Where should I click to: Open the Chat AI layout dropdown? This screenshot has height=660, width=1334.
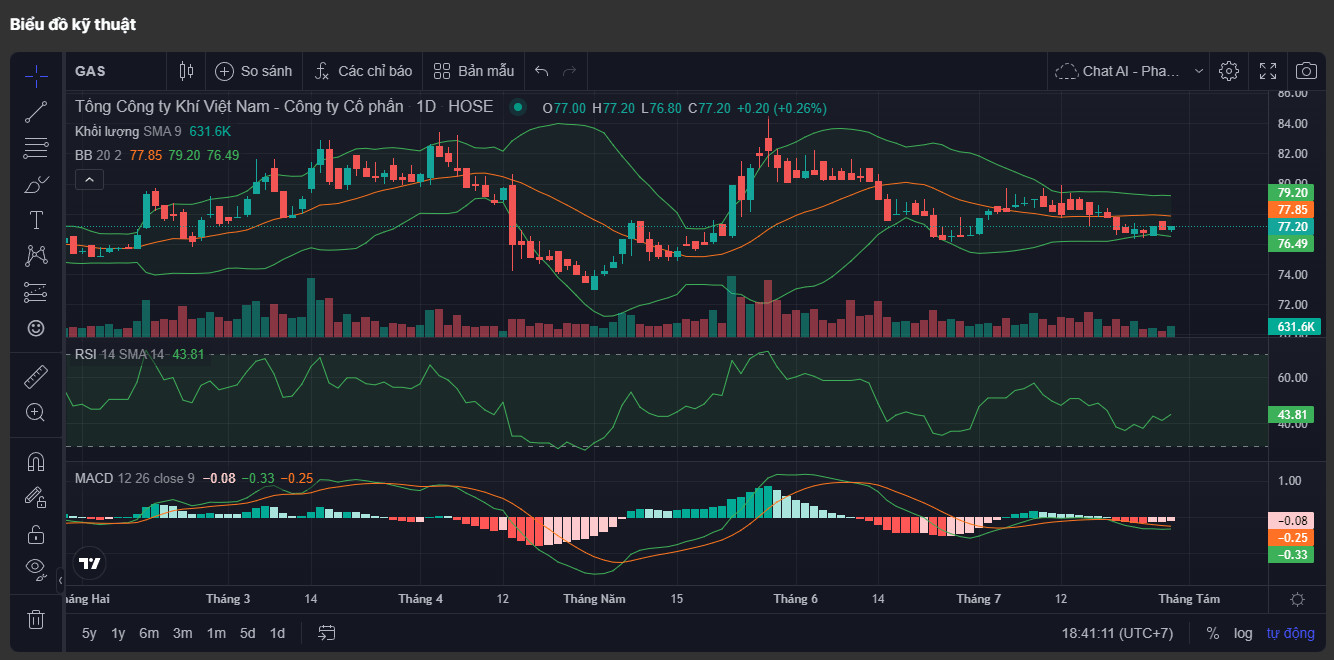(x=1131, y=71)
